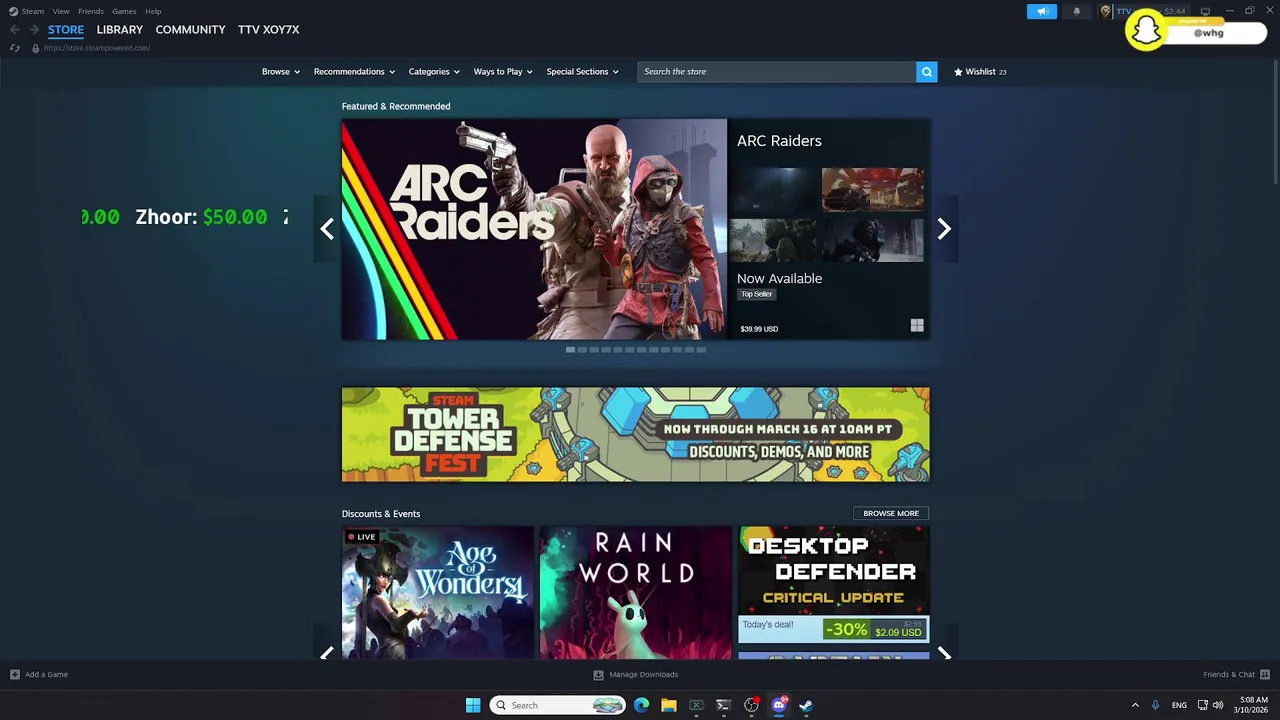Open Discord from the taskbar
1280x720 pixels.
(x=779, y=705)
